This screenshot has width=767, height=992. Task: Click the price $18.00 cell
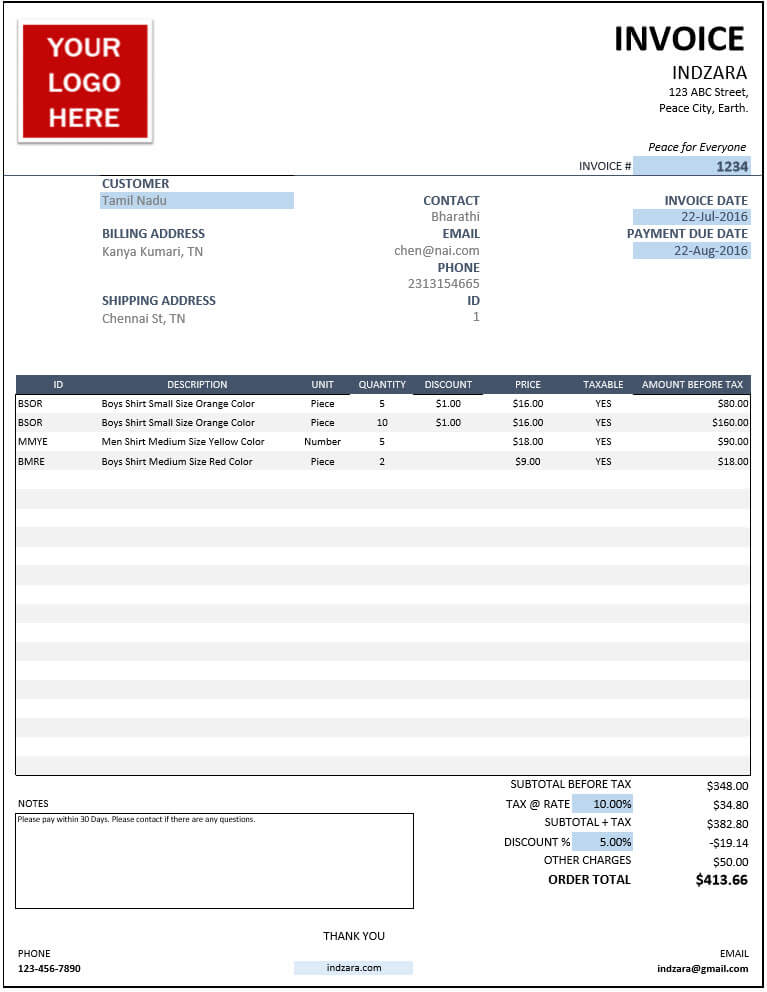528,442
